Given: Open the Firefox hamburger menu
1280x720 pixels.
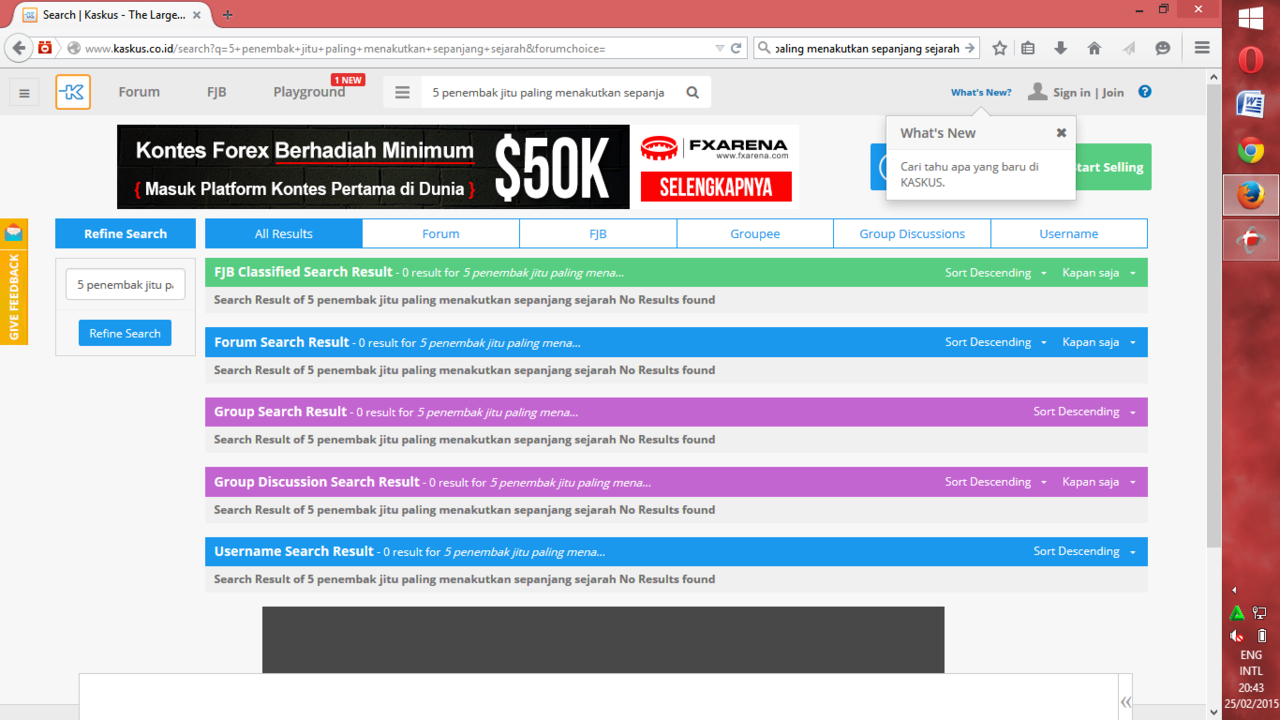Looking at the screenshot, I should pos(1202,48).
